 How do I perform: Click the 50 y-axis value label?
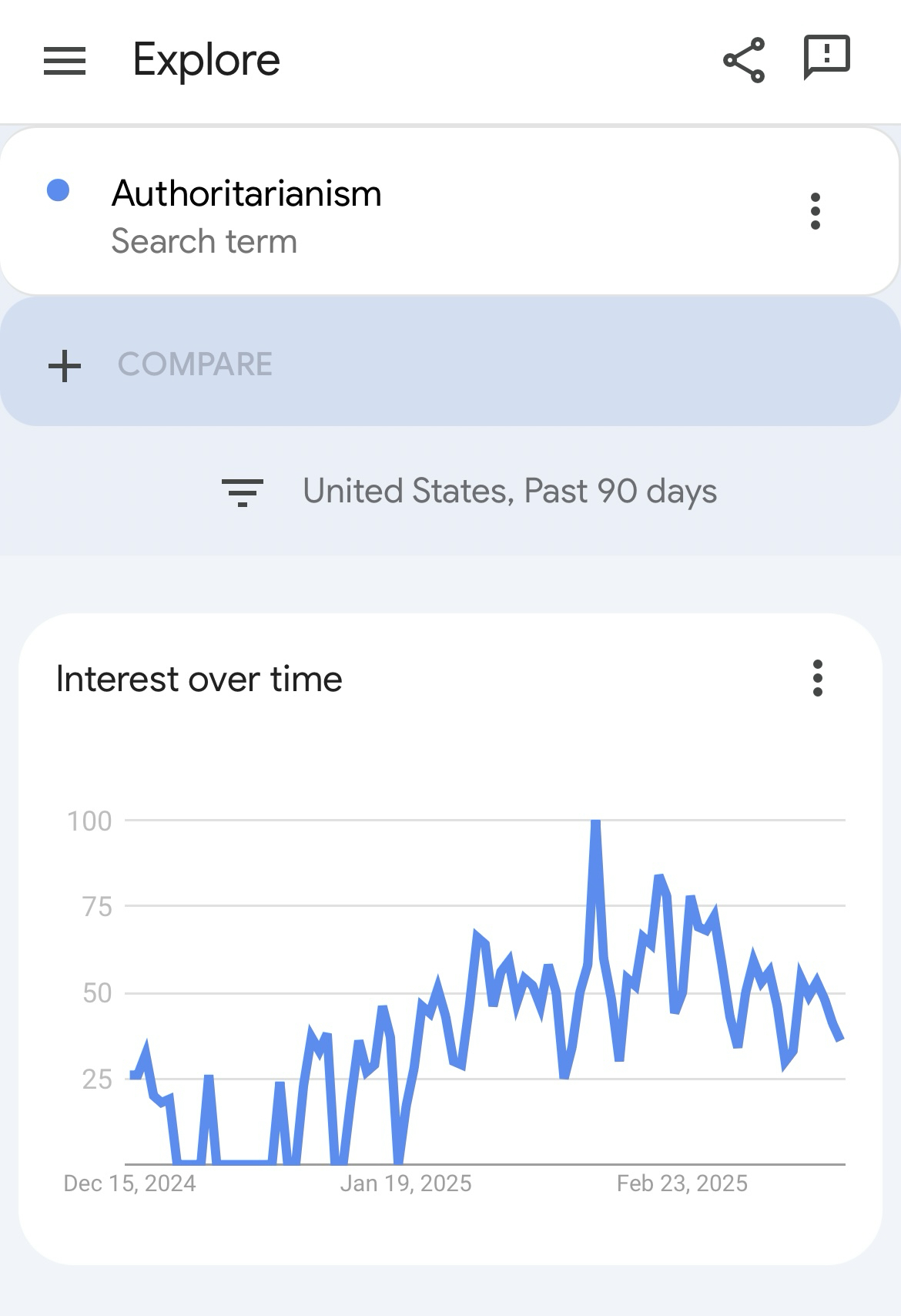pos(97,993)
